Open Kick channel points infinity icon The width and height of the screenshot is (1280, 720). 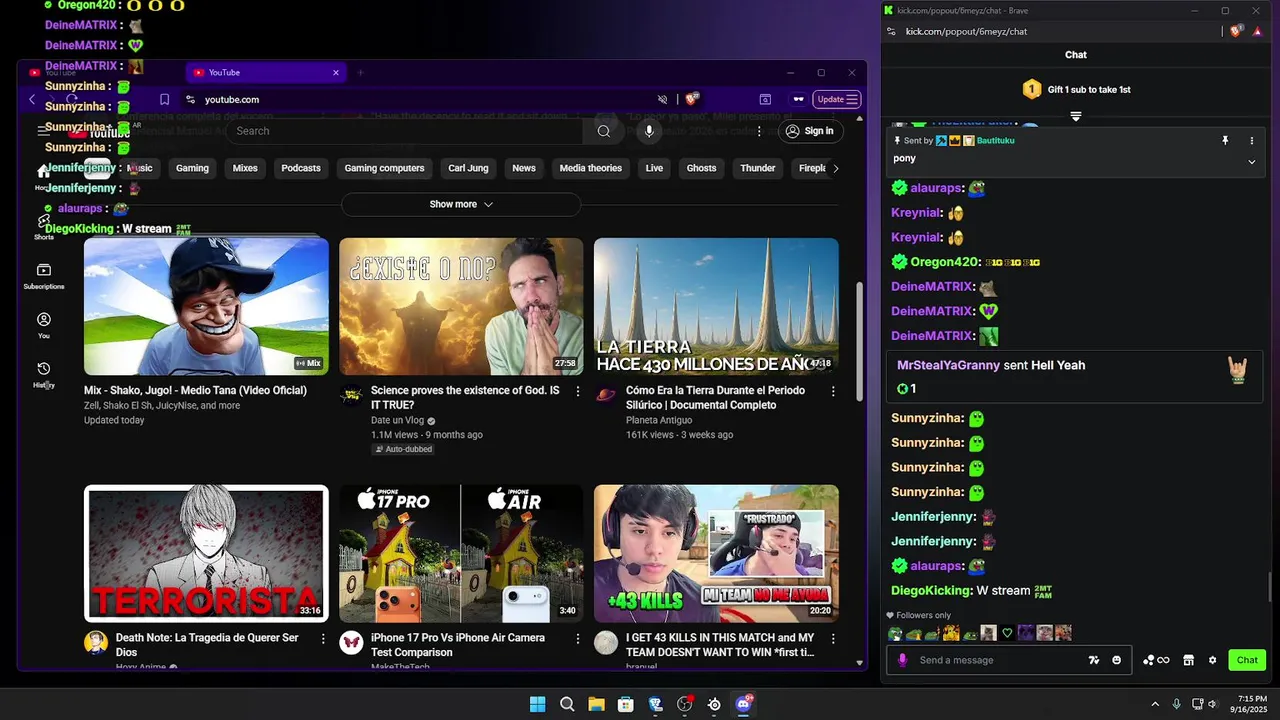tap(1156, 660)
